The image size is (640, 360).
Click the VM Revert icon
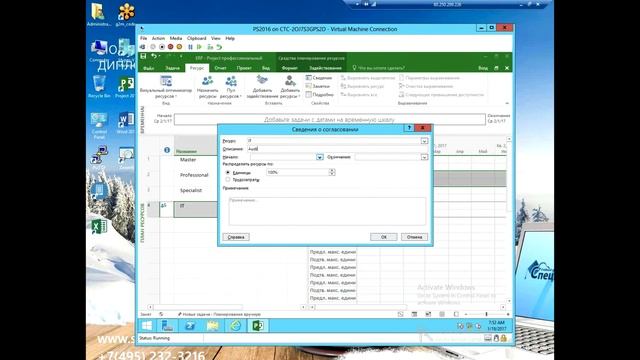click(x=219, y=47)
